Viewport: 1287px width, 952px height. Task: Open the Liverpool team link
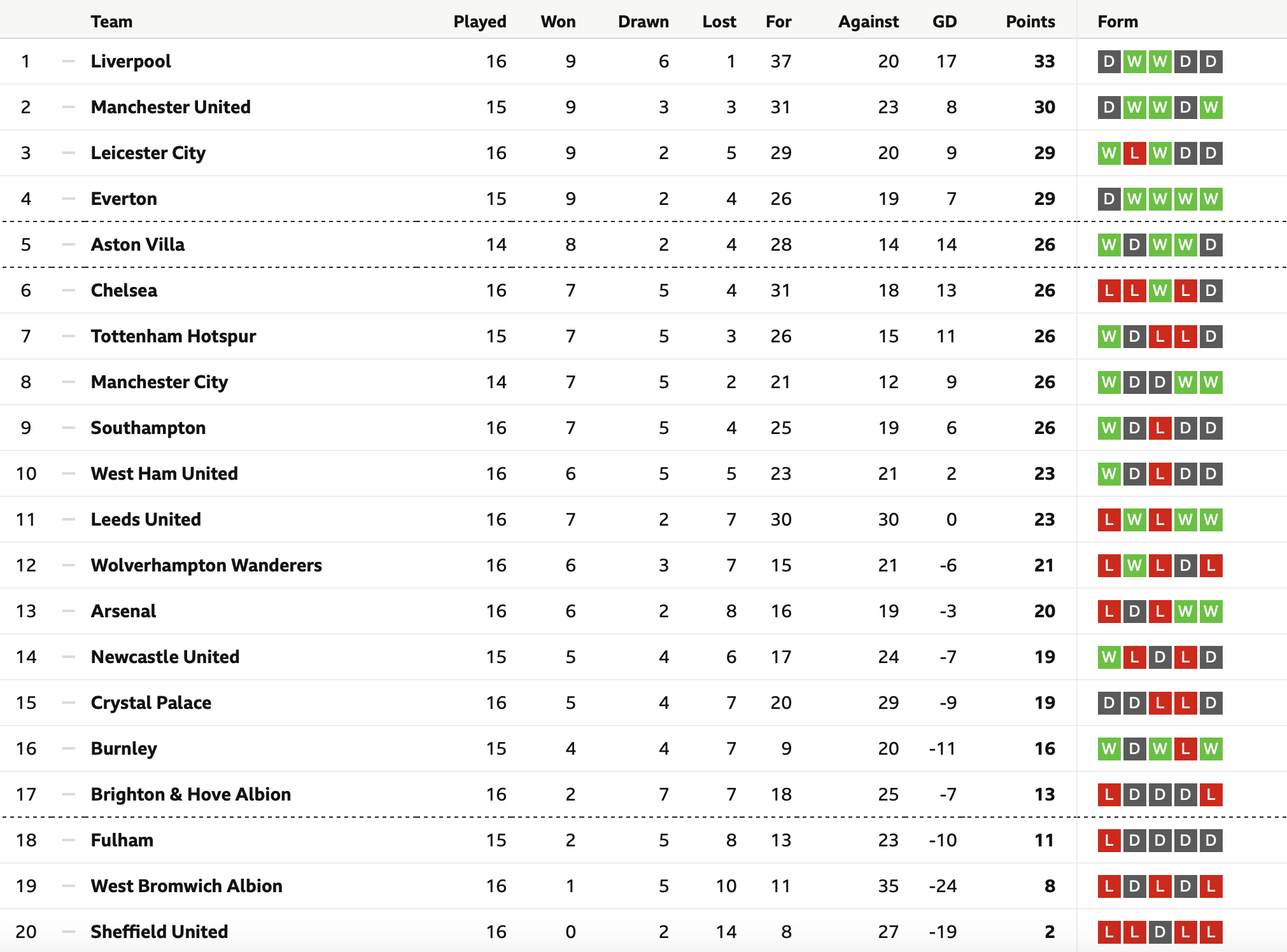(x=130, y=61)
